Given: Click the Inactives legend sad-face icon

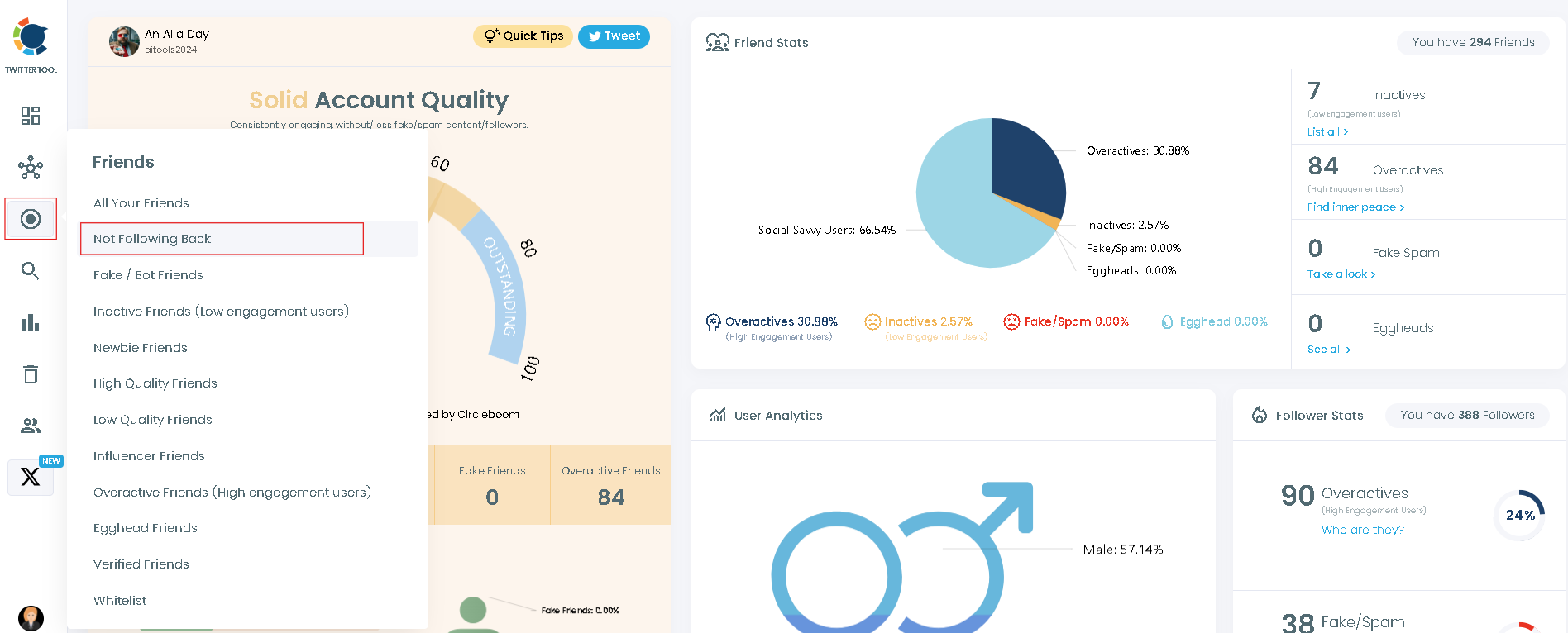Looking at the screenshot, I should pos(872,321).
